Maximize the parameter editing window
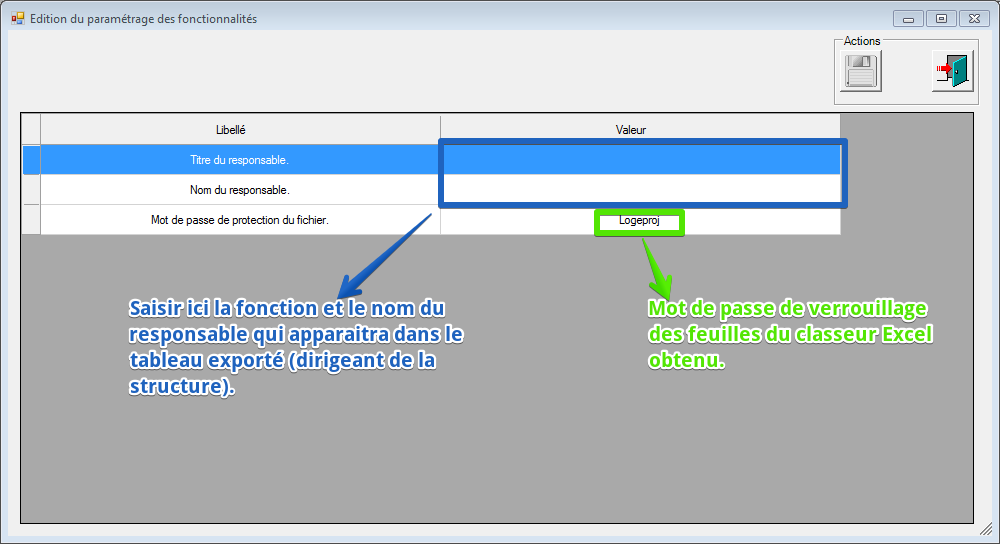This screenshot has width=1000, height=544. [941, 19]
